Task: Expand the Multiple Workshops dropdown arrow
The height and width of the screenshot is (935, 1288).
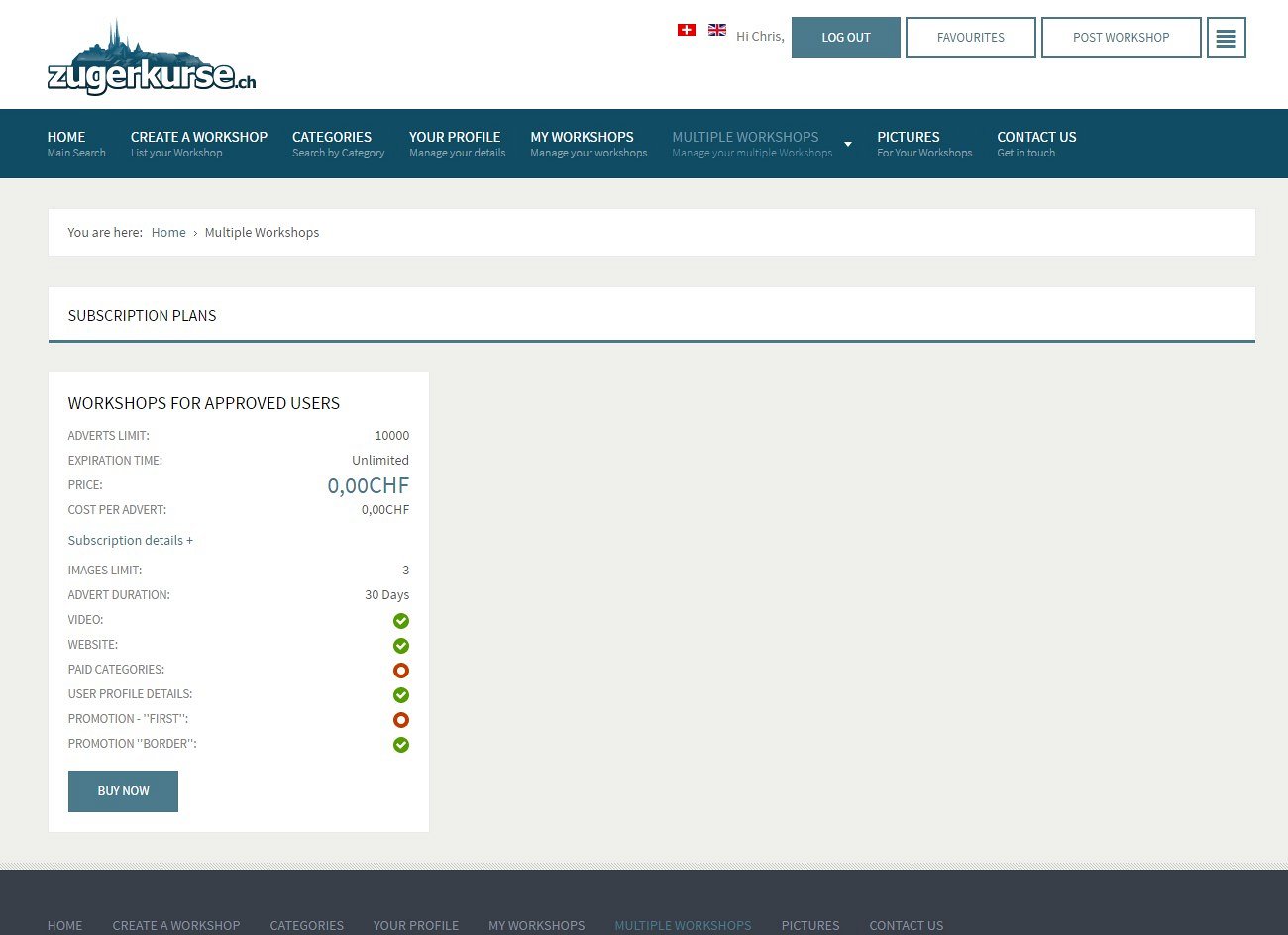Action: click(x=848, y=144)
